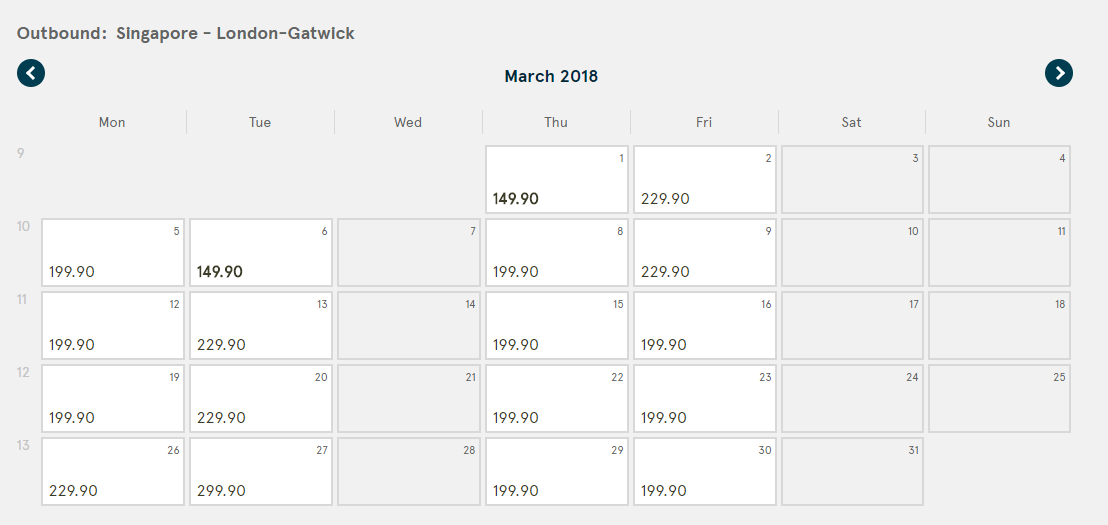
Task: Pick March 5 fare of 199.90
Action: 113,252
